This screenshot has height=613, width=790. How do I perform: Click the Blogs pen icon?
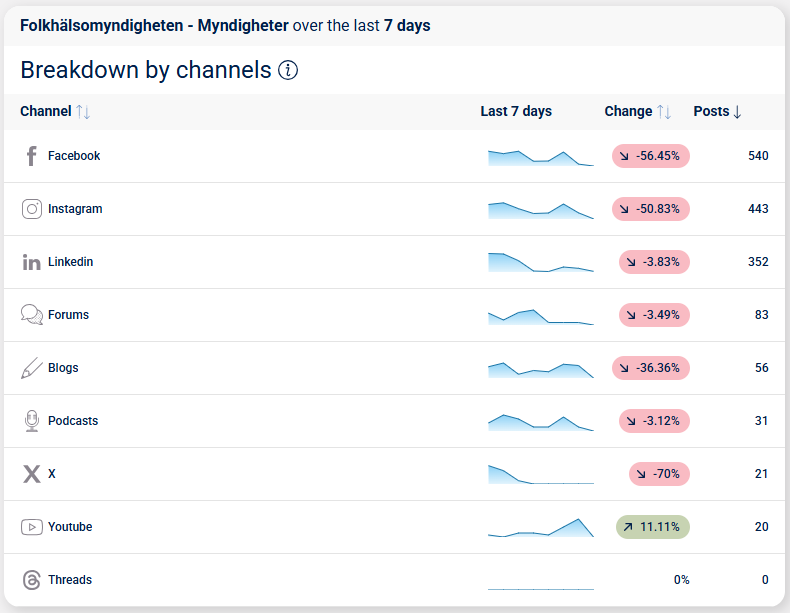[x=32, y=368]
